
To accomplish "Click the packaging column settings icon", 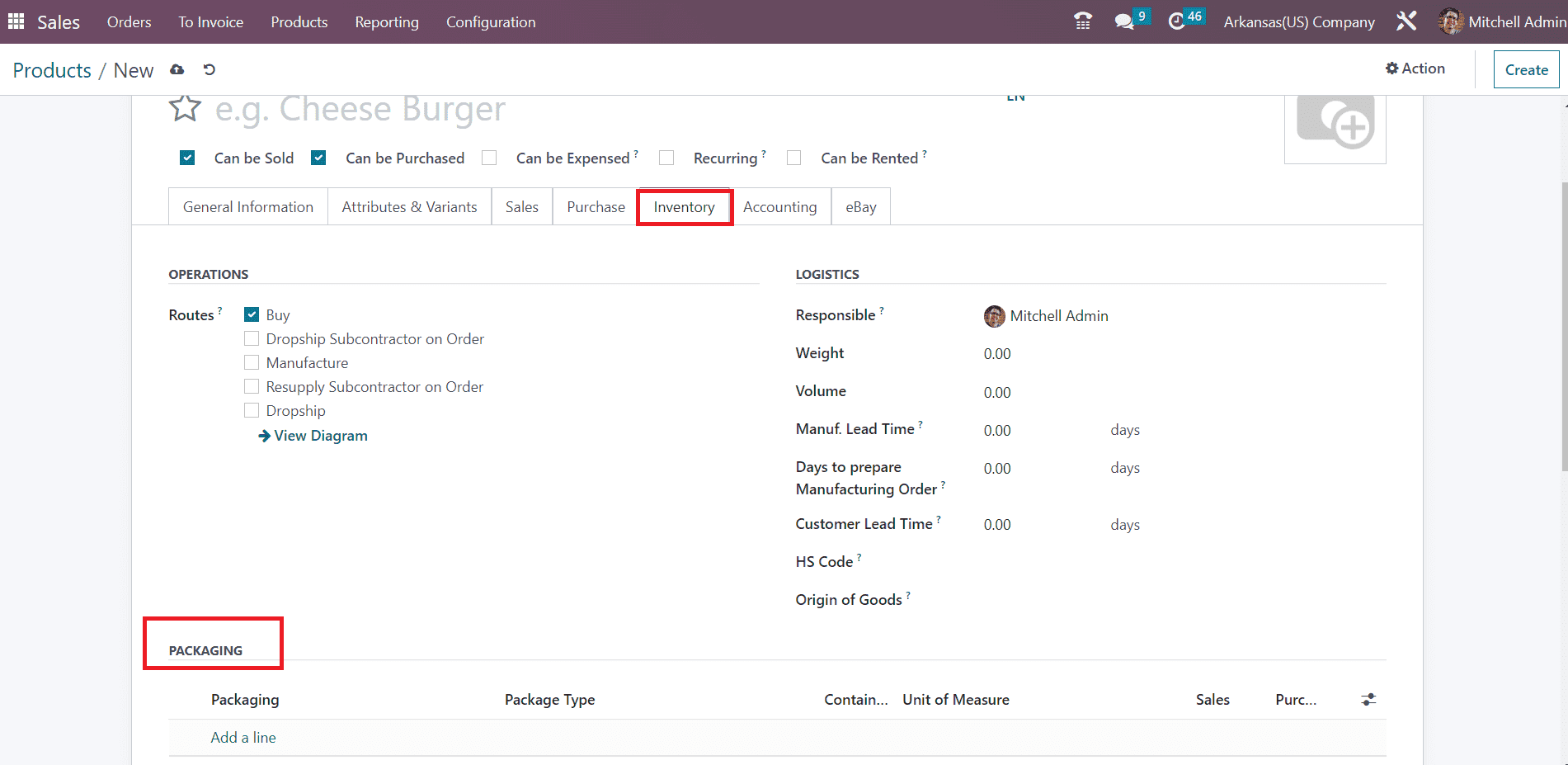I will pos(1368,700).
